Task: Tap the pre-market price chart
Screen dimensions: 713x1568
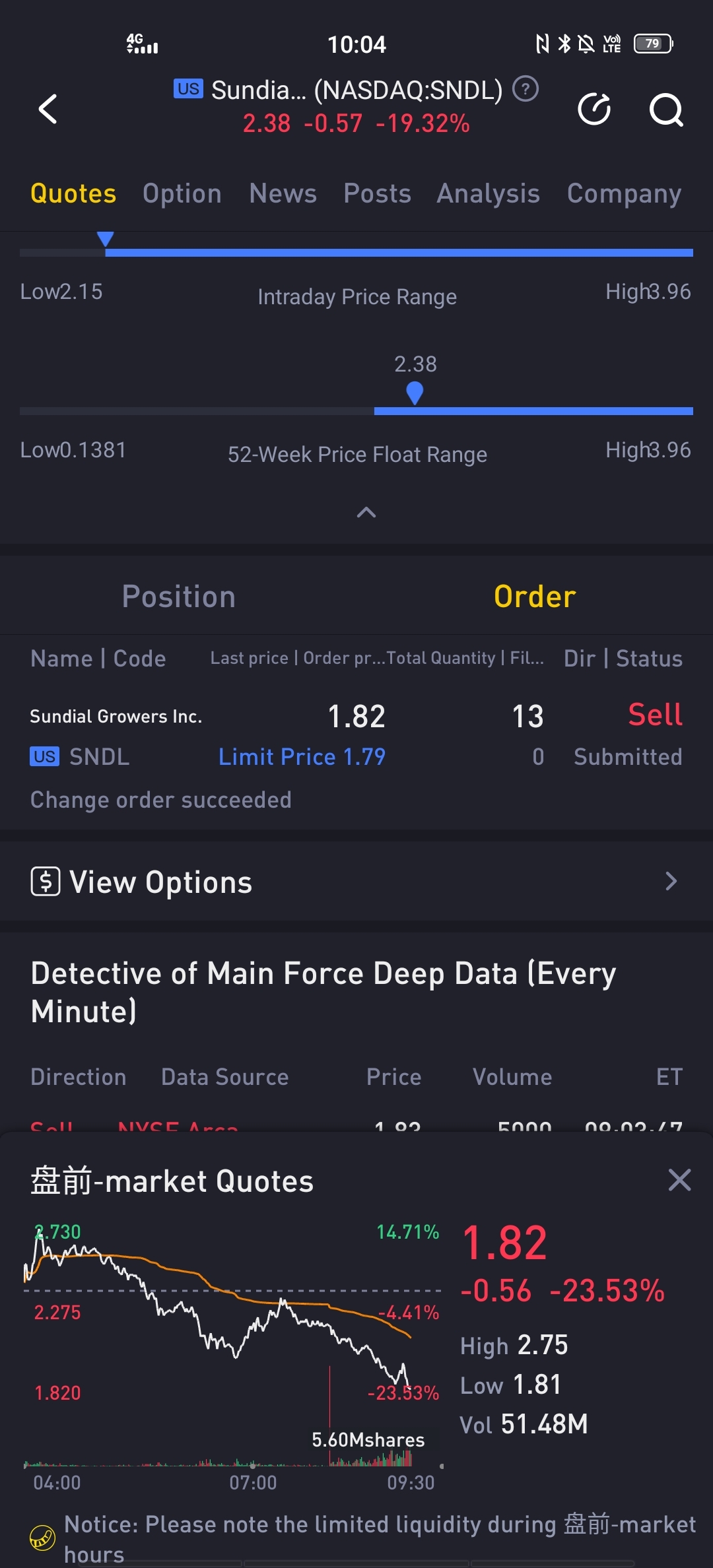Action: pos(232,1346)
